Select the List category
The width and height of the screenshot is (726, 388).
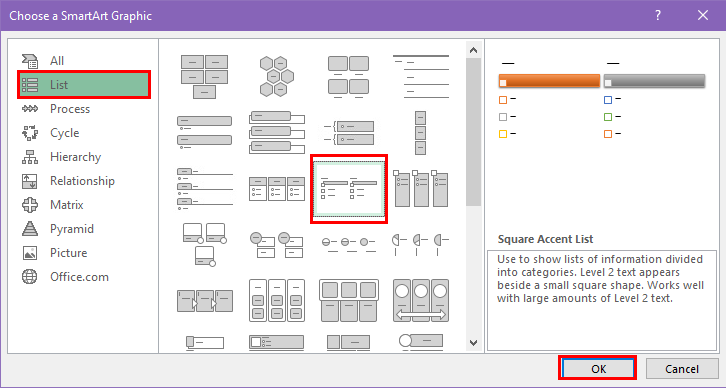tap(84, 85)
